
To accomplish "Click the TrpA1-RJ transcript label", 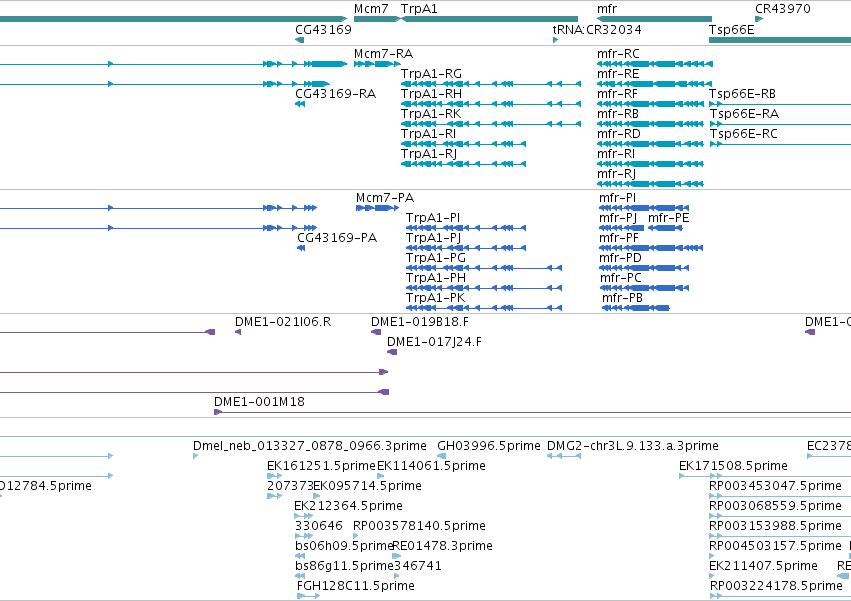I will tap(429, 154).
